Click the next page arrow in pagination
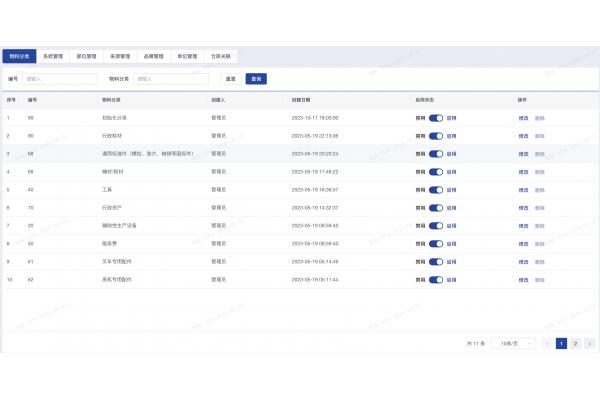The height and width of the screenshot is (400, 600). 590,343
